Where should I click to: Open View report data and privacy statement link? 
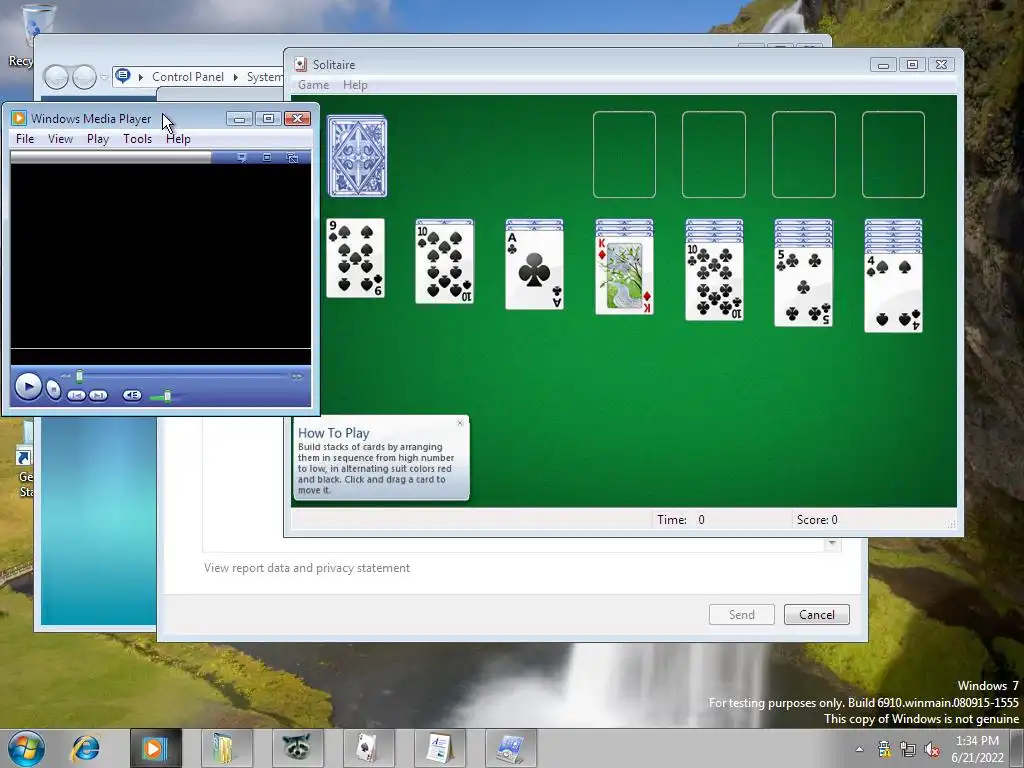[x=307, y=568]
